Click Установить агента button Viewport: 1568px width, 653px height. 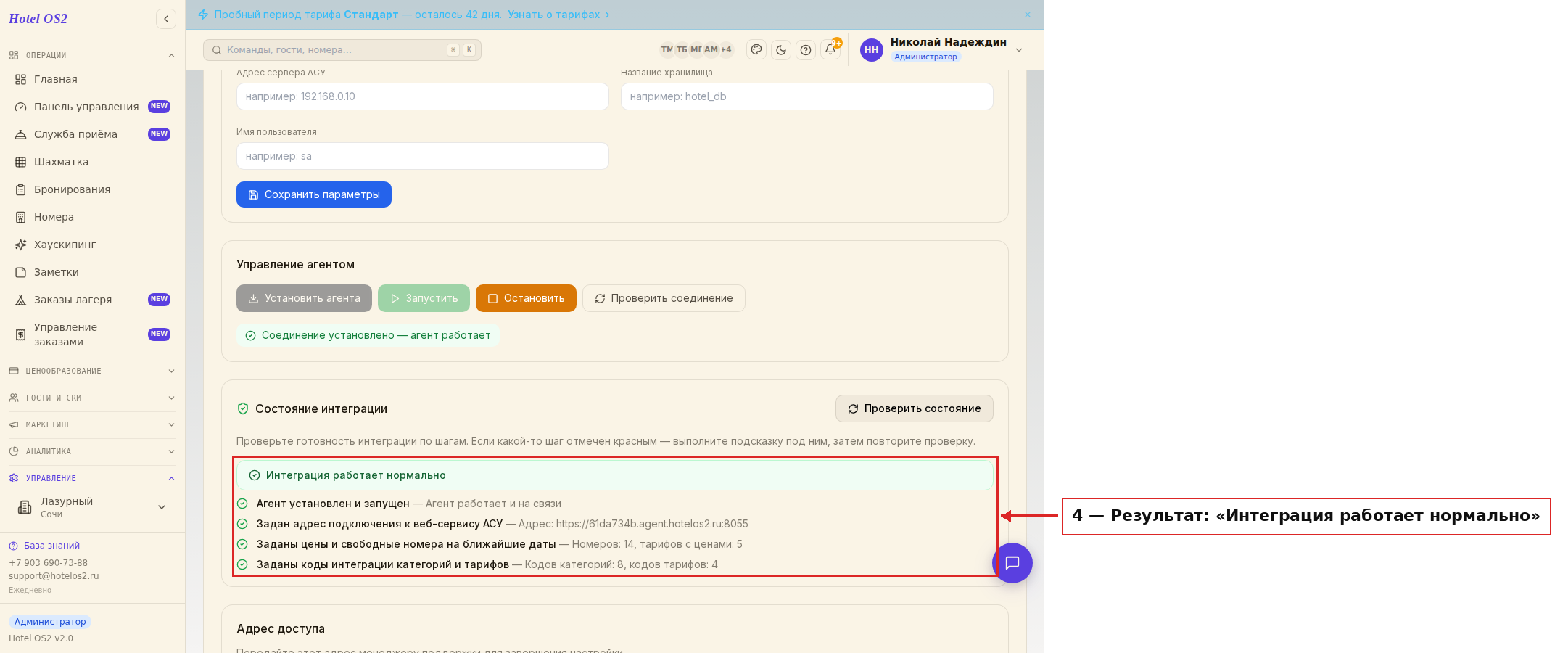click(304, 298)
